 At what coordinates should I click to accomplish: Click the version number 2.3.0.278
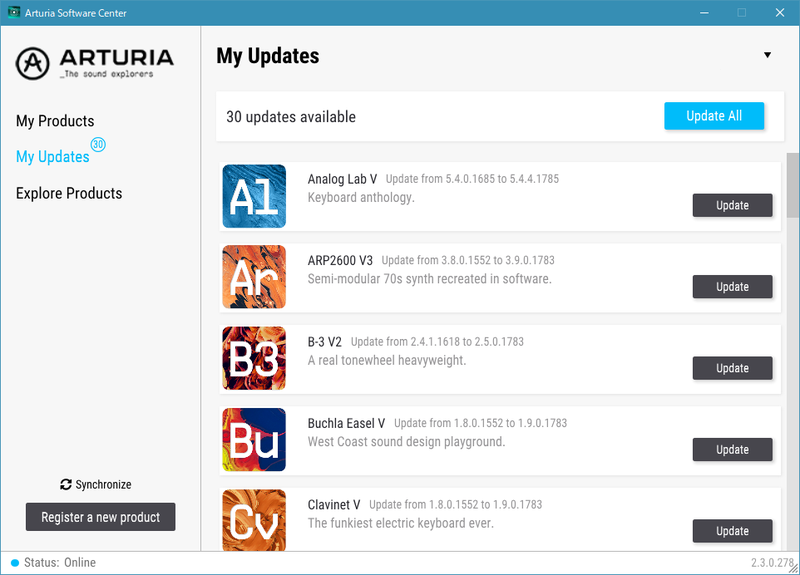coord(771,563)
